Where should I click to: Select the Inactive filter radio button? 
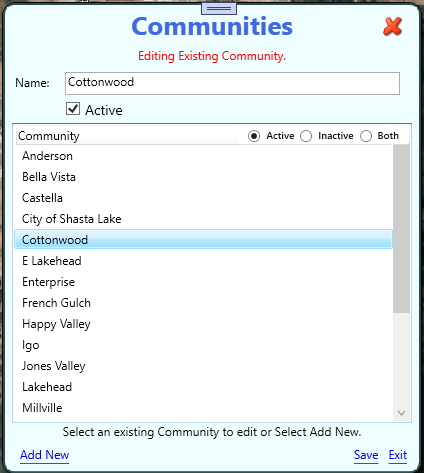pyautogui.click(x=306, y=136)
